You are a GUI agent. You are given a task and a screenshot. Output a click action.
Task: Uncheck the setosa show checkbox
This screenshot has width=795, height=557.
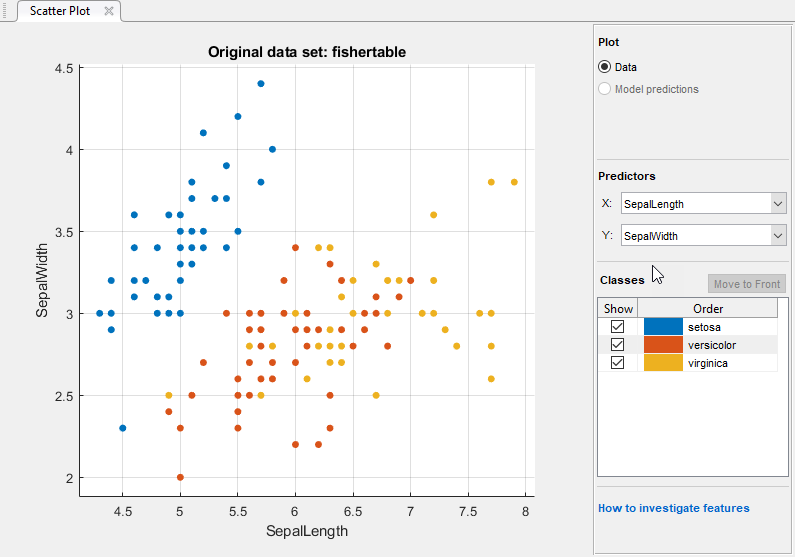pos(617,326)
